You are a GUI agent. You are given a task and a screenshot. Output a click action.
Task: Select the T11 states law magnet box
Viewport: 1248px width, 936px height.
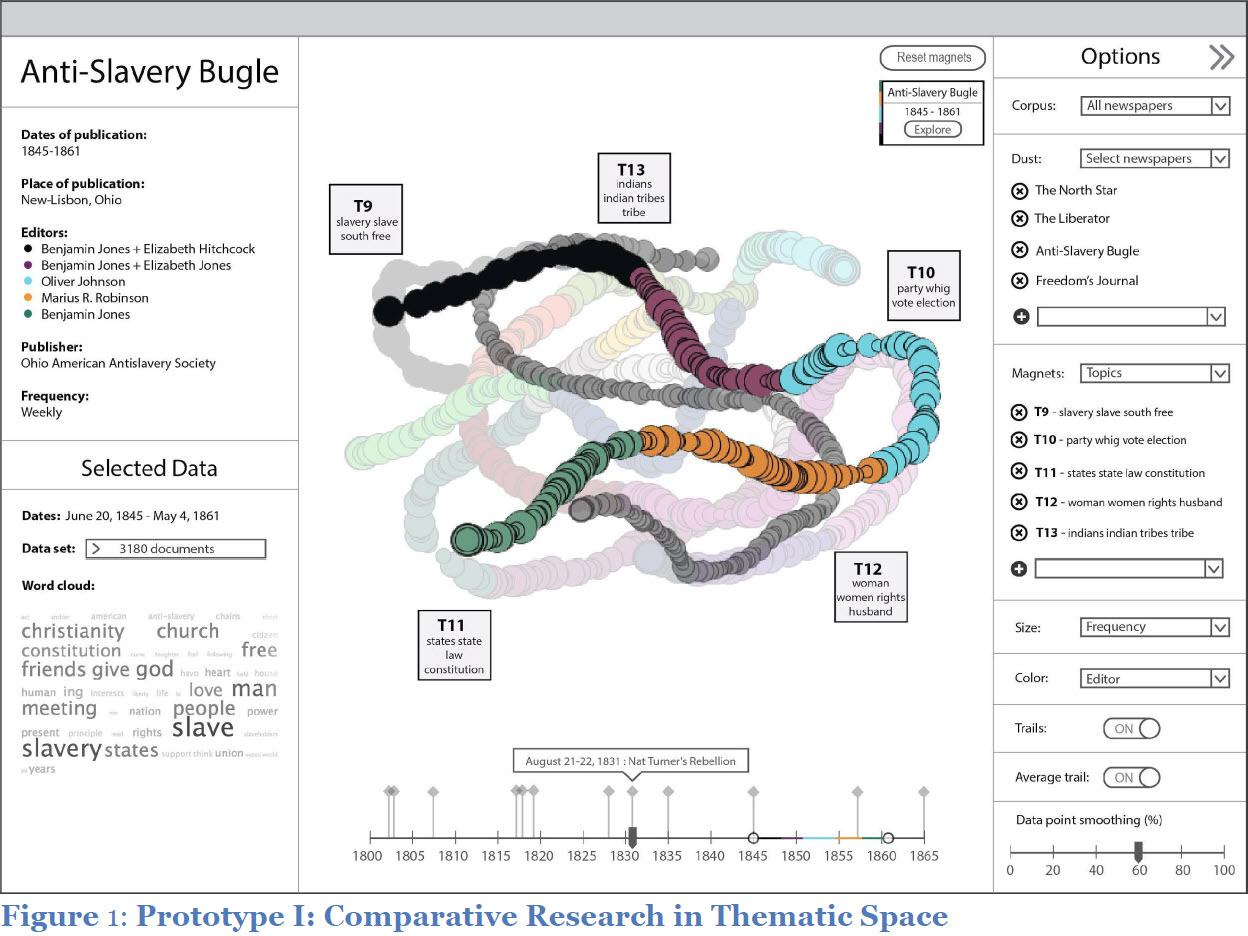click(x=454, y=645)
